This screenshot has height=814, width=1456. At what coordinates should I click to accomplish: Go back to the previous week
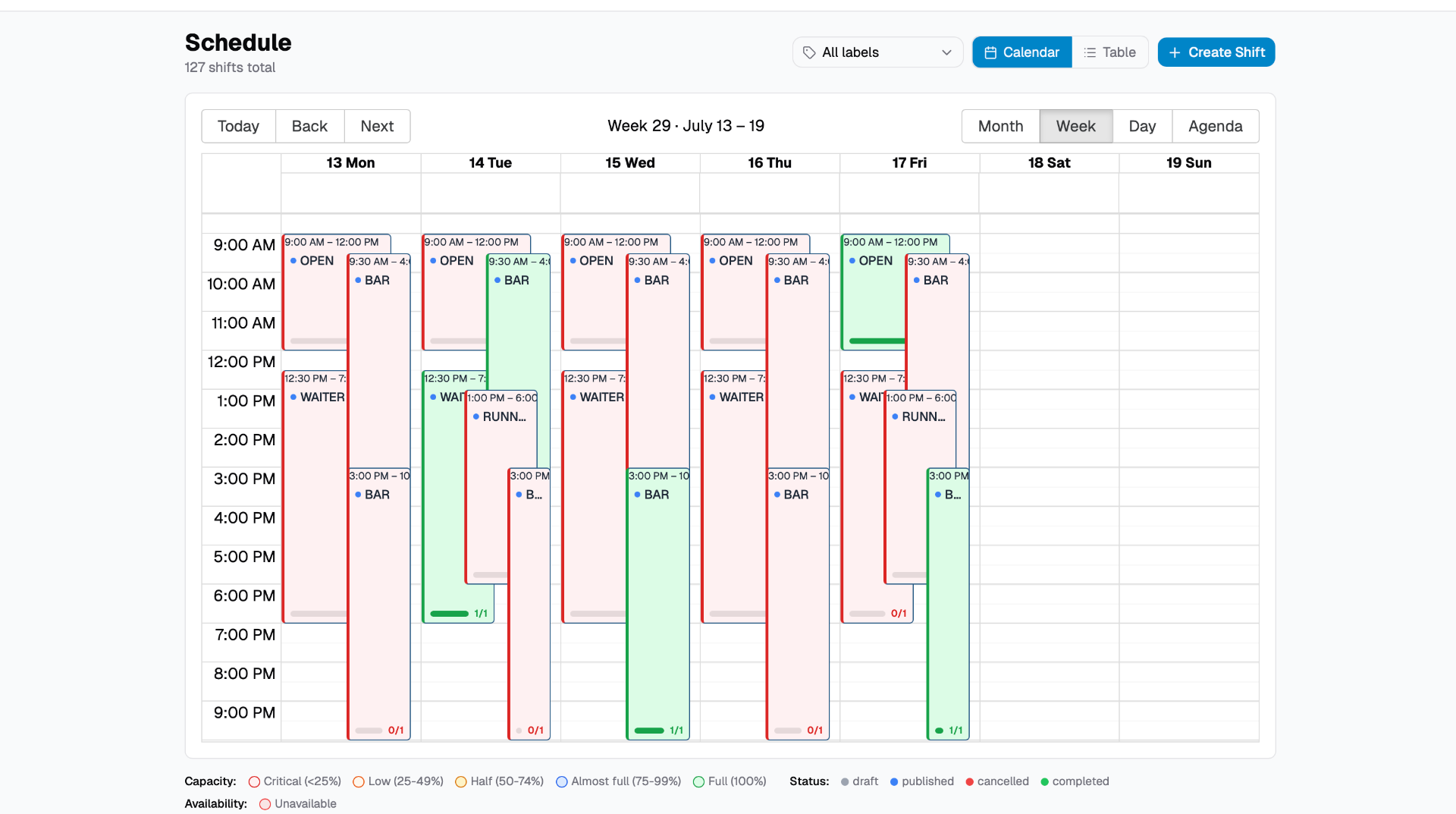click(x=309, y=126)
